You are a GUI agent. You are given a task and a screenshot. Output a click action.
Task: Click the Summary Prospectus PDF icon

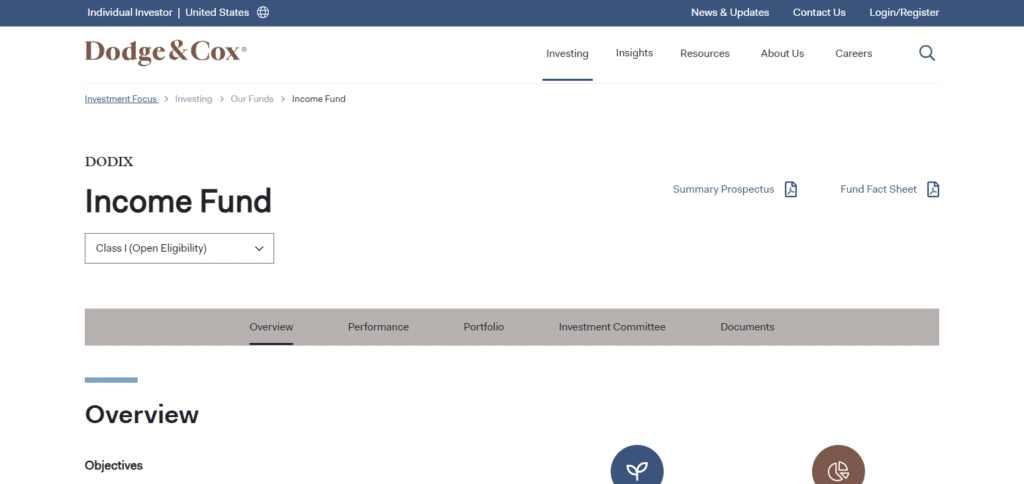click(791, 189)
